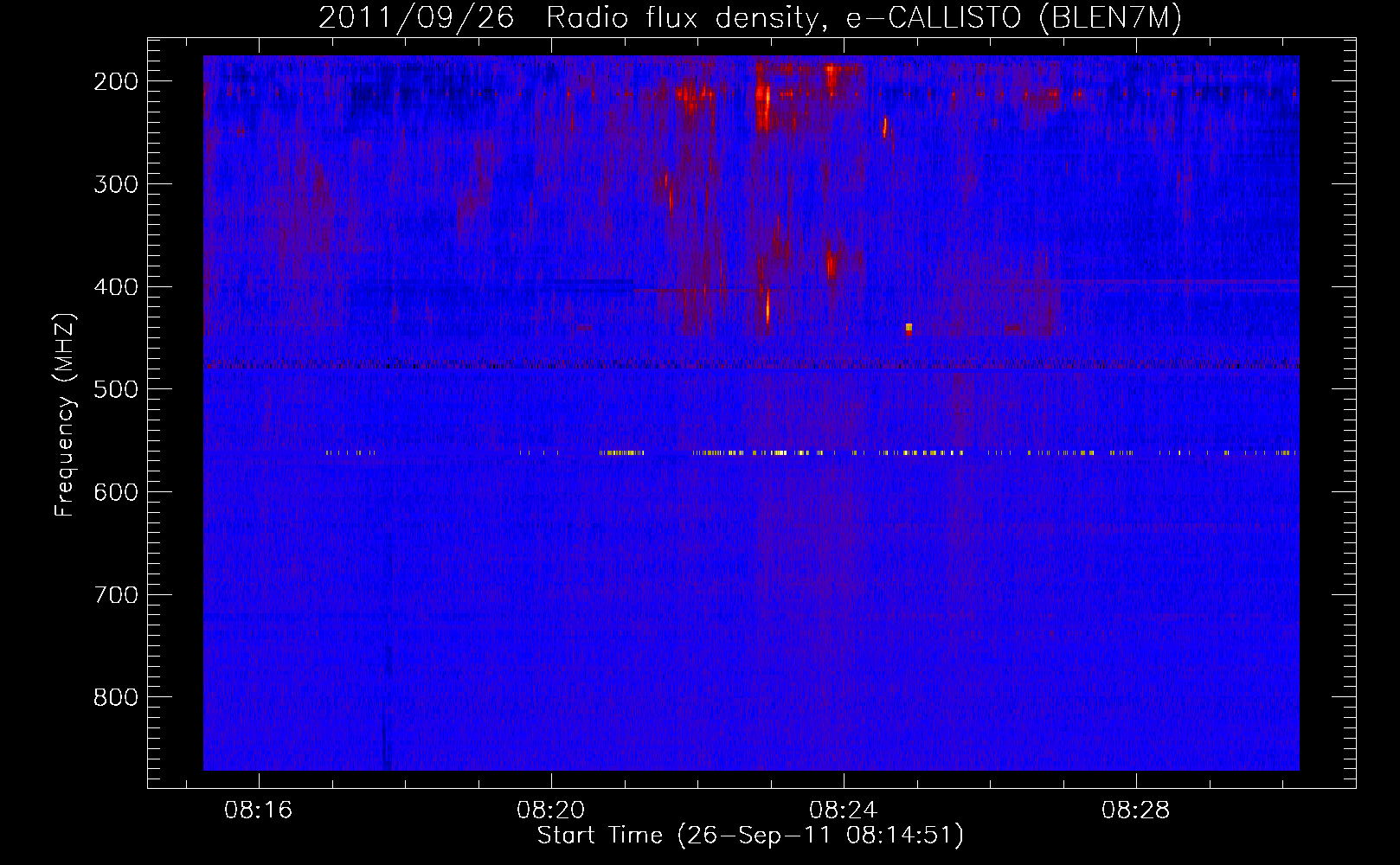Select the 600 frequency tick label
The height and width of the screenshot is (865, 1400).
[x=115, y=492]
